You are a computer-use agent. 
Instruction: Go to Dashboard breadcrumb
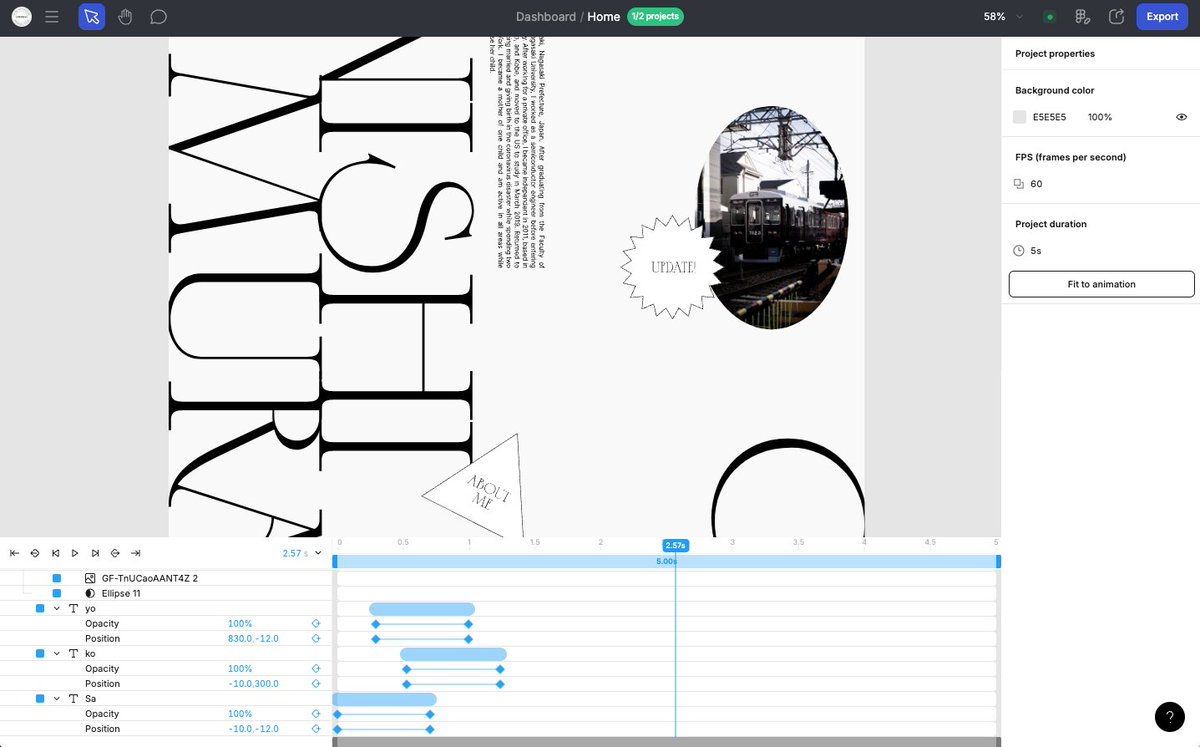click(x=546, y=17)
